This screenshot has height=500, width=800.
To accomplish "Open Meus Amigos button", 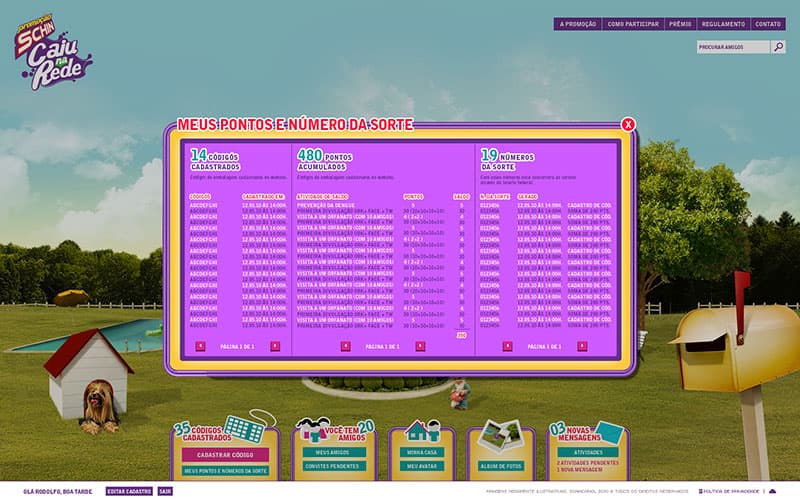I will (334, 453).
